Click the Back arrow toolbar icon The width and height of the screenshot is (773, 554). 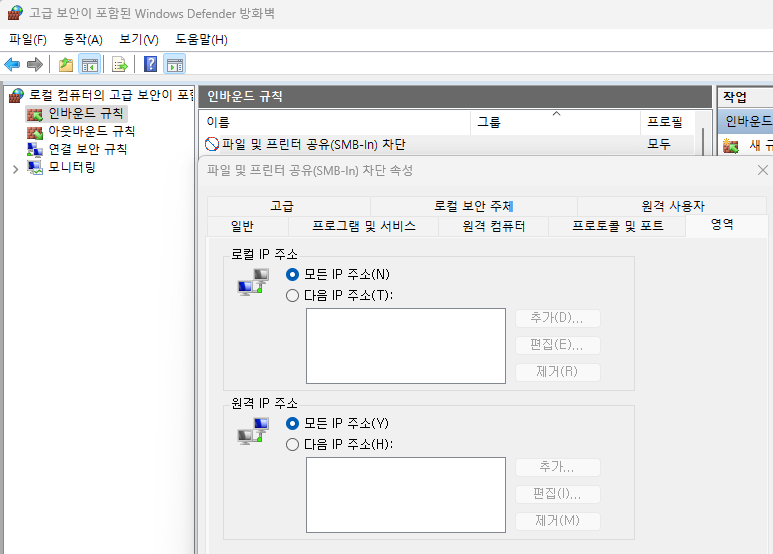click(x=12, y=64)
